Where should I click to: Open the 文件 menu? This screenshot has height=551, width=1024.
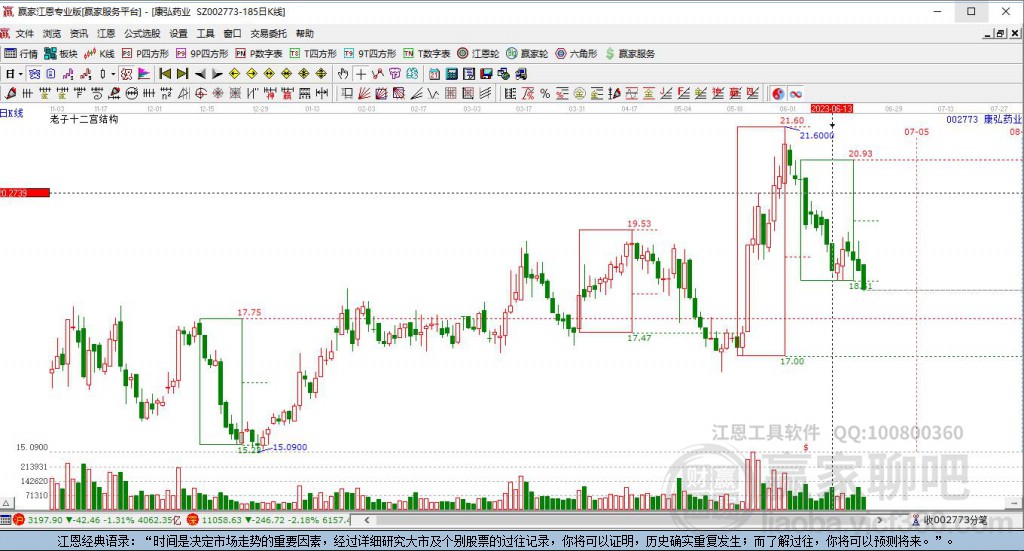pos(24,33)
